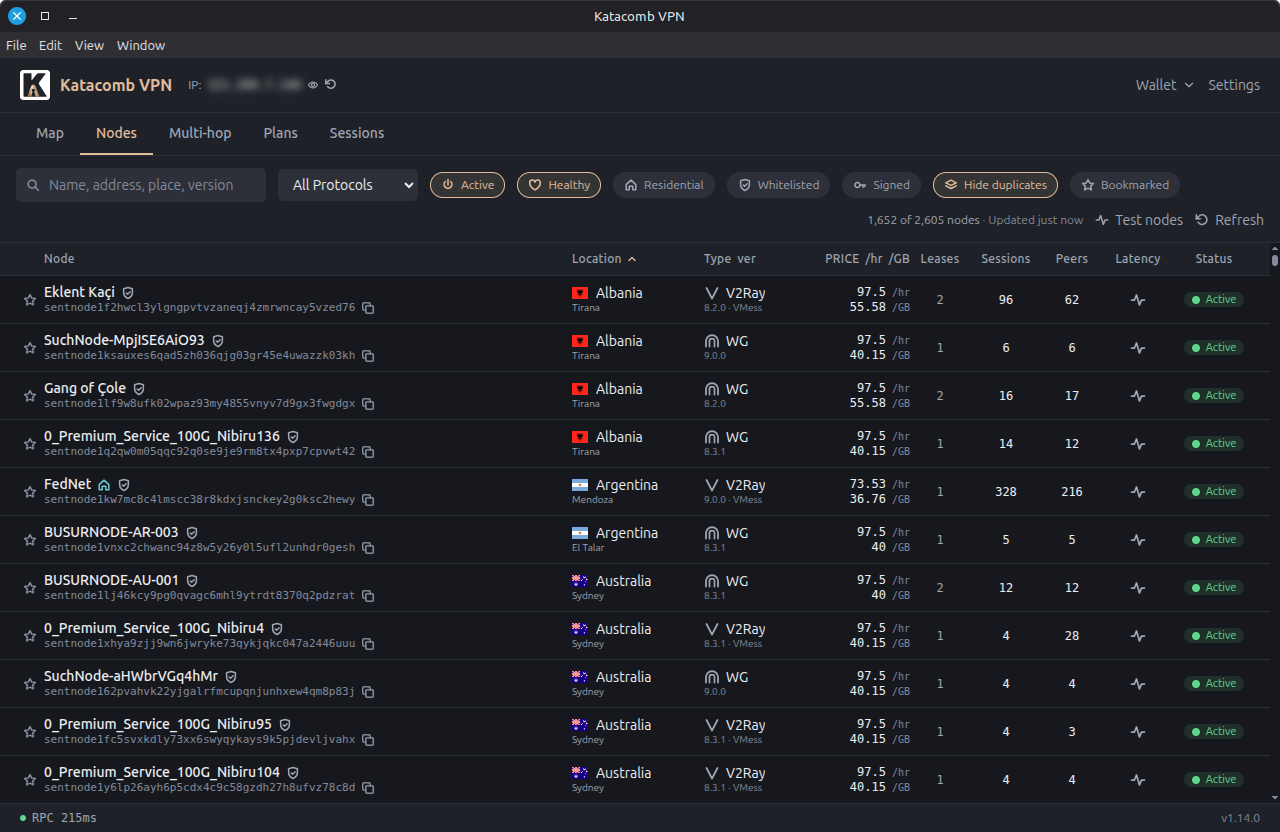The height and width of the screenshot is (832, 1280).
Task: Sort by Node column header
Action: tap(59, 259)
